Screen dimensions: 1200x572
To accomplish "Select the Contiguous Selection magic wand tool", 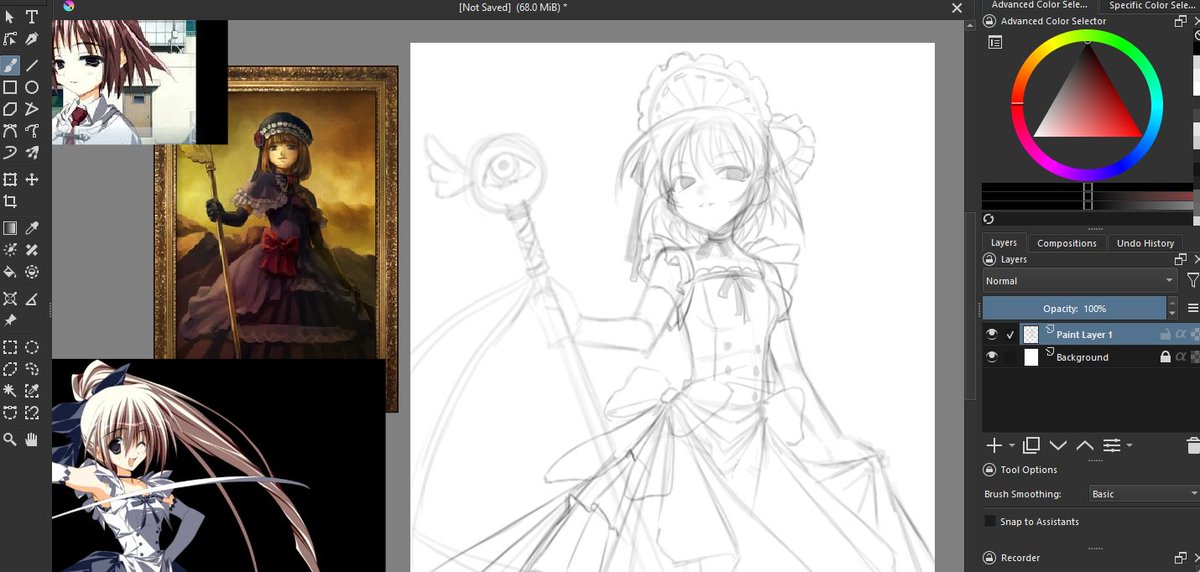I will (x=10, y=391).
